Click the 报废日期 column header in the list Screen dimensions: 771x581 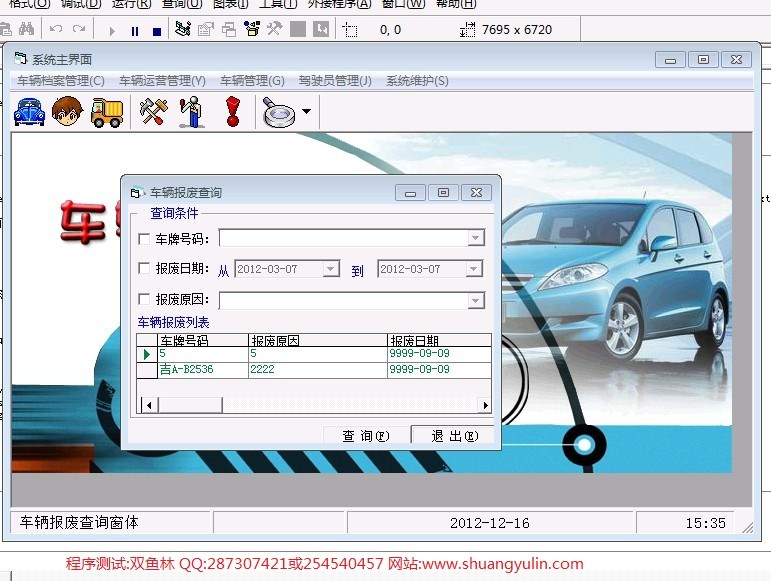pyautogui.click(x=439, y=340)
